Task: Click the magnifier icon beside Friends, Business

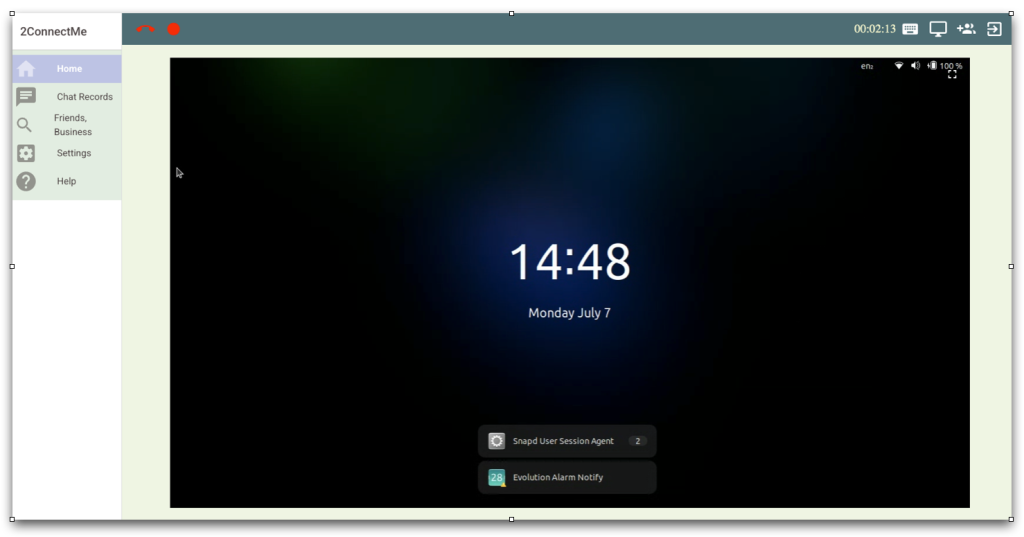Action: click(x=24, y=125)
